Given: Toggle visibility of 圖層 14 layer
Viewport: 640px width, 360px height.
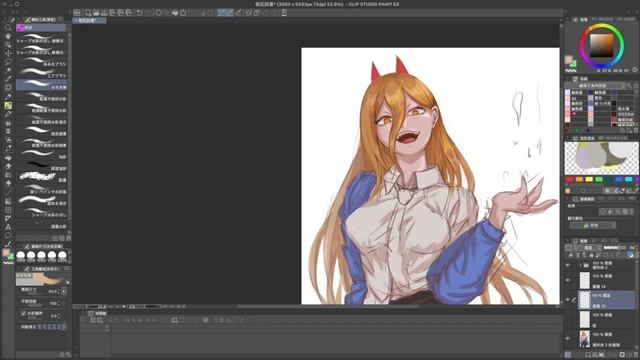Looking at the screenshot, I should pyautogui.click(x=568, y=280).
